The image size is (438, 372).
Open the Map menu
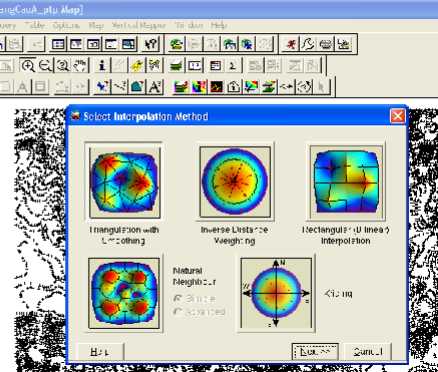96,25
